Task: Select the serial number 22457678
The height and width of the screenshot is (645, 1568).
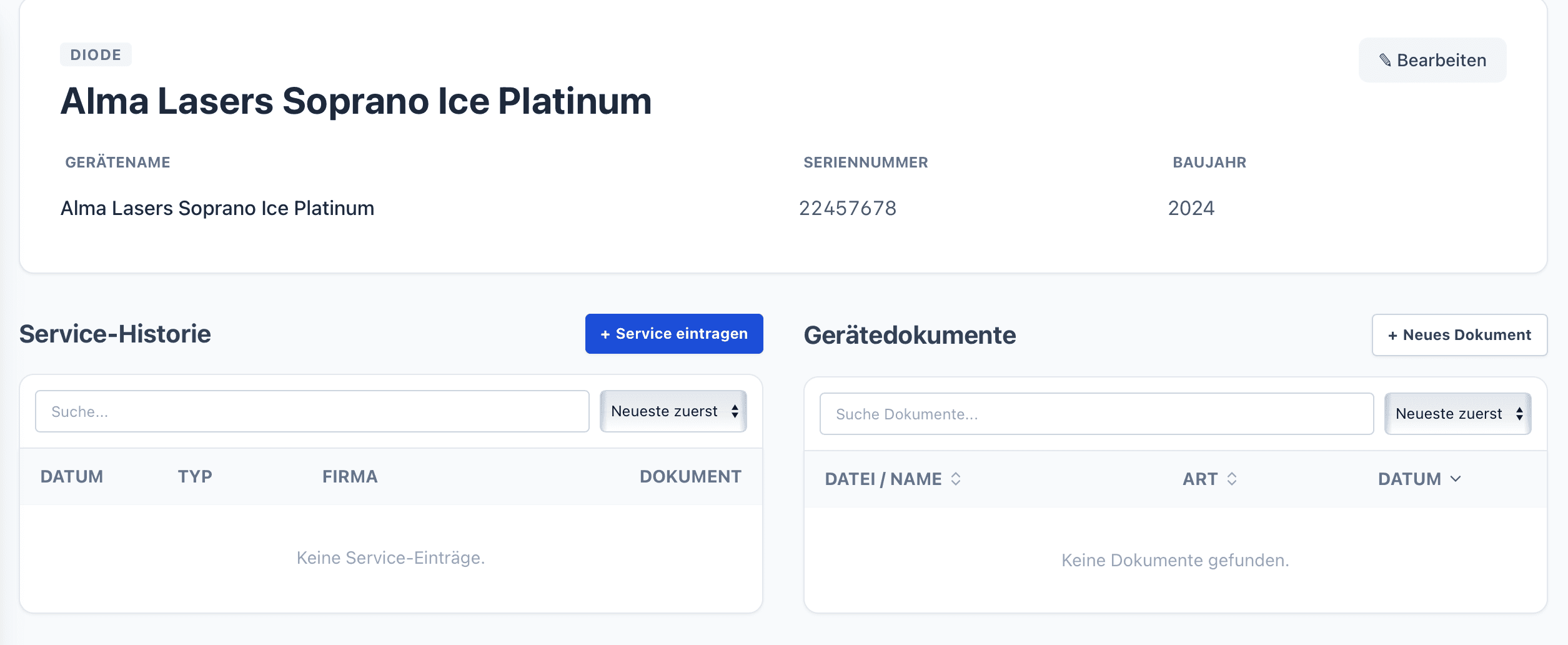Action: (x=848, y=208)
